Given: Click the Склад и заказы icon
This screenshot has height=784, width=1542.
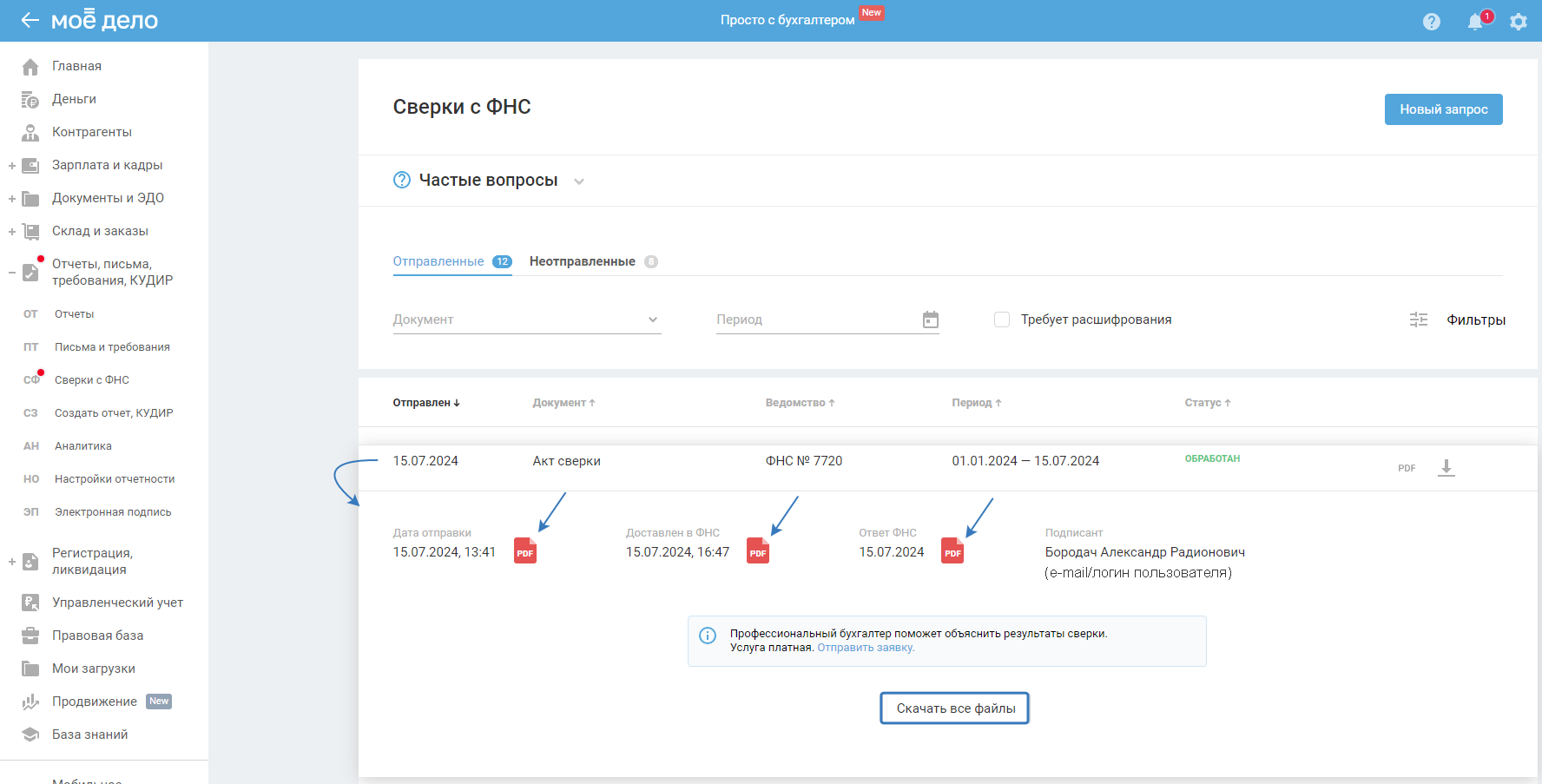Looking at the screenshot, I should [x=30, y=232].
